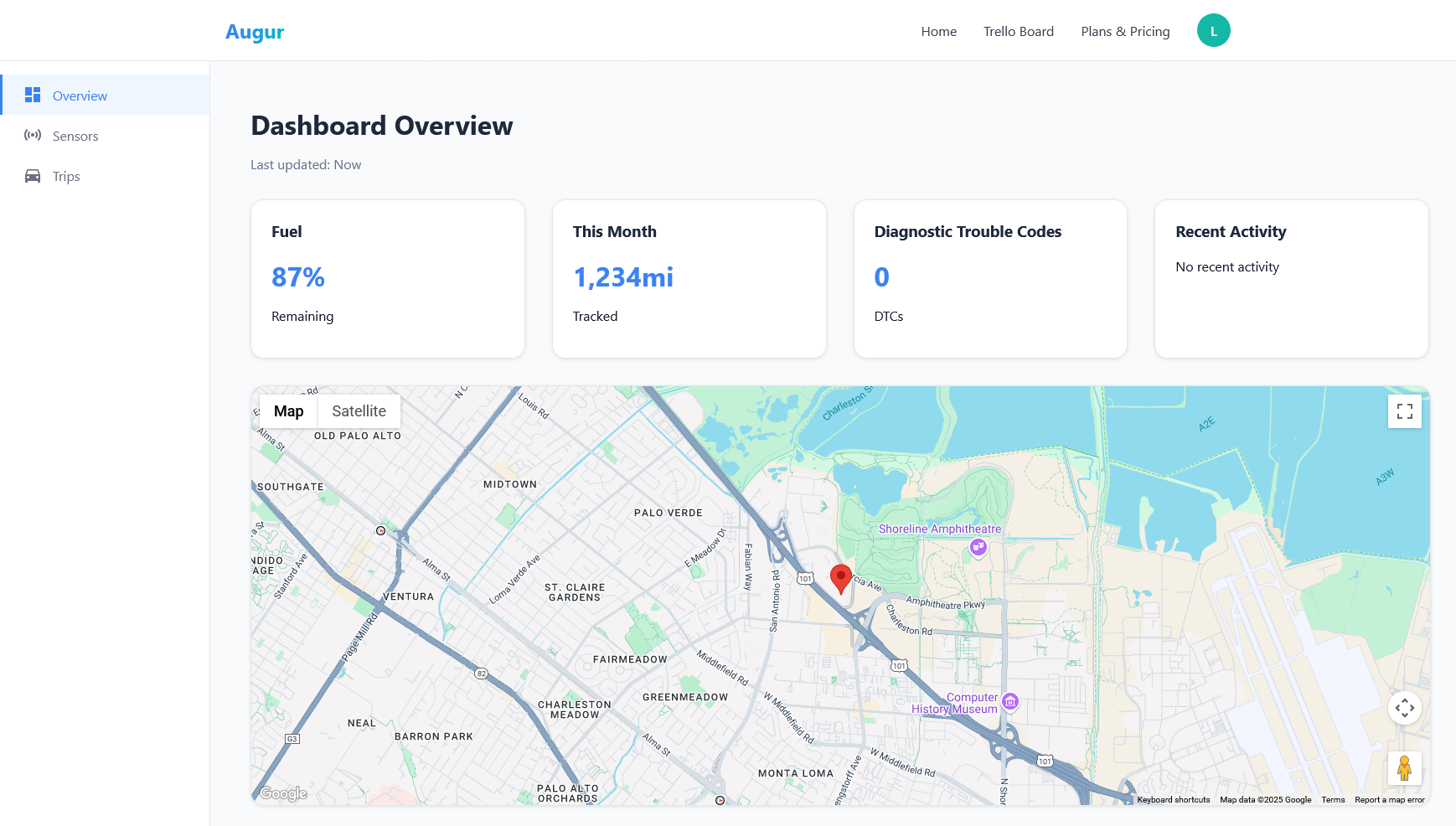Click the 'FAIRMEADOW' label on map
Image resolution: width=1456 pixels, height=826 pixels.
(630, 659)
